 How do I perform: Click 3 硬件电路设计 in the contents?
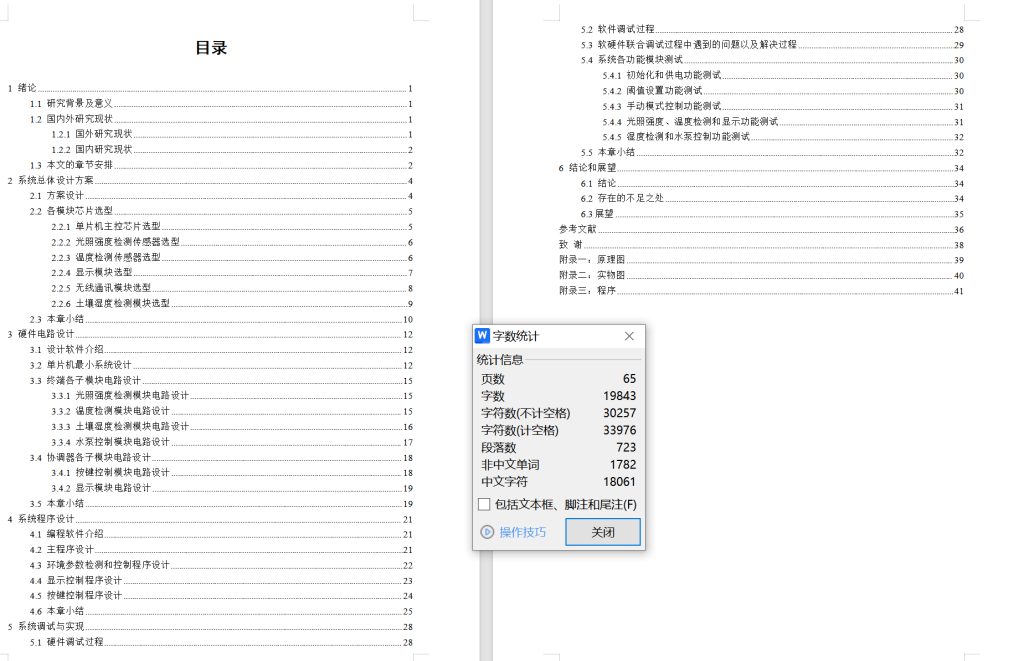[x=43, y=334]
